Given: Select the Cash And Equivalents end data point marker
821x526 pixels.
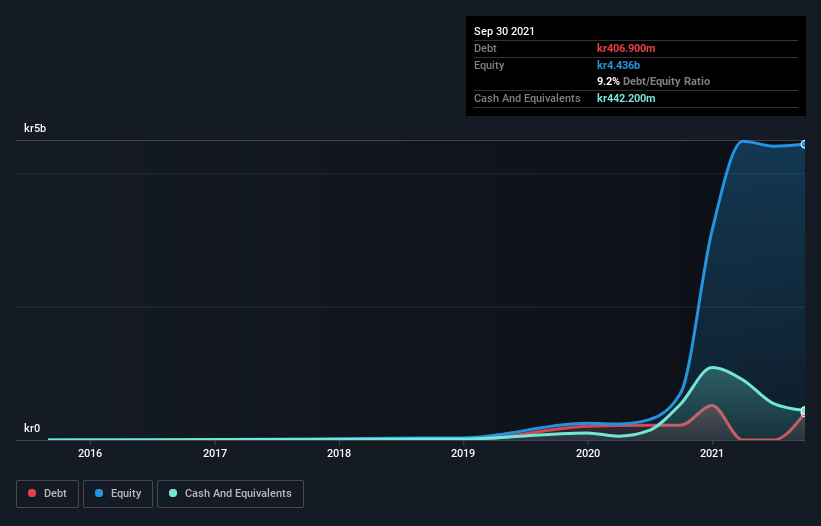Looking at the screenshot, I should click(x=804, y=411).
